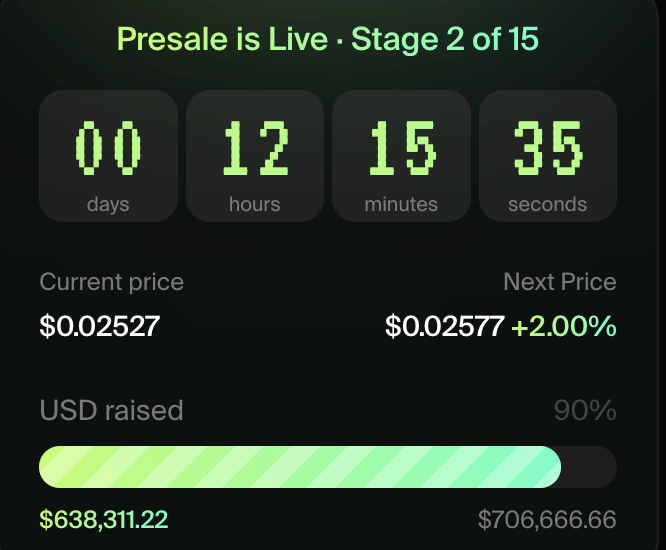Select the next price value $0.02577
Viewport: 666px width, 550px height.
pyautogui.click(x=444, y=326)
